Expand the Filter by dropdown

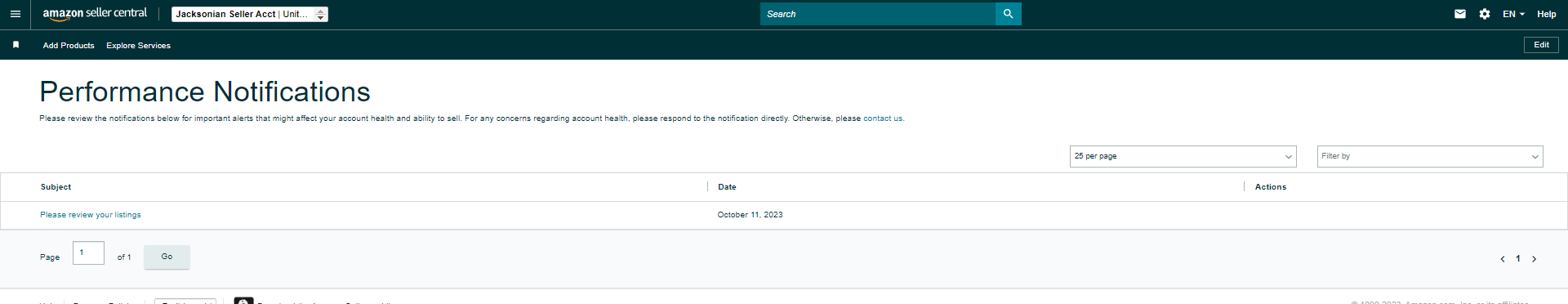1430,156
